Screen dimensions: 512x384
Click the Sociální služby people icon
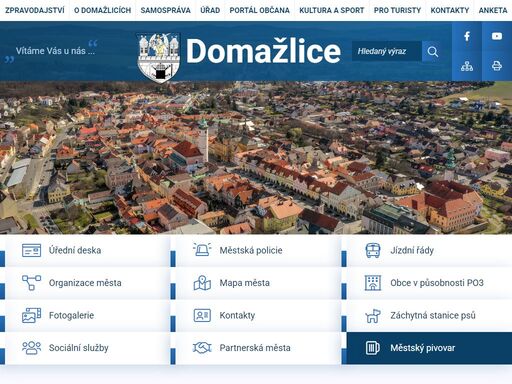31,348
